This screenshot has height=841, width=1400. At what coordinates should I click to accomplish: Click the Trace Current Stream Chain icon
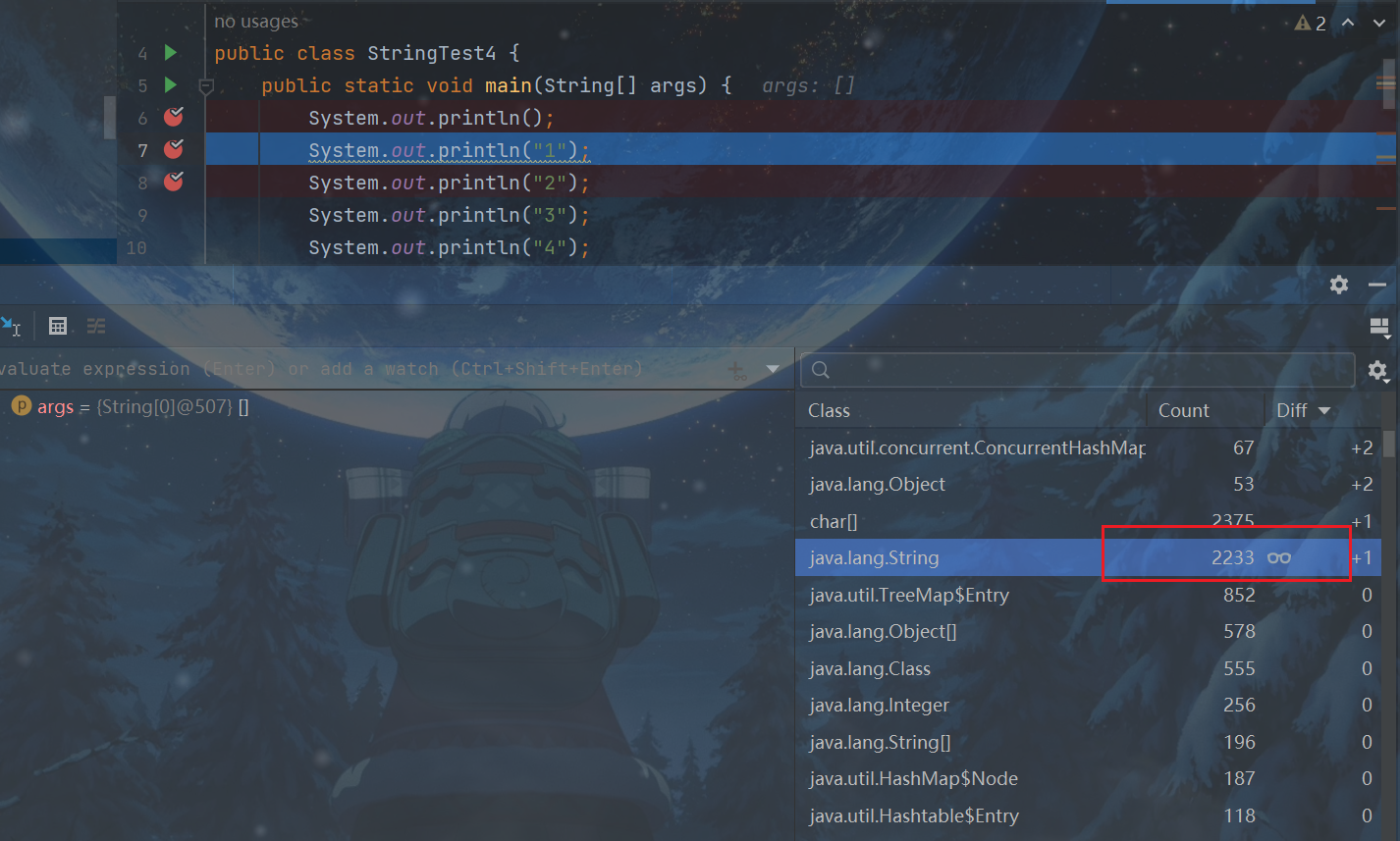tap(96, 326)
